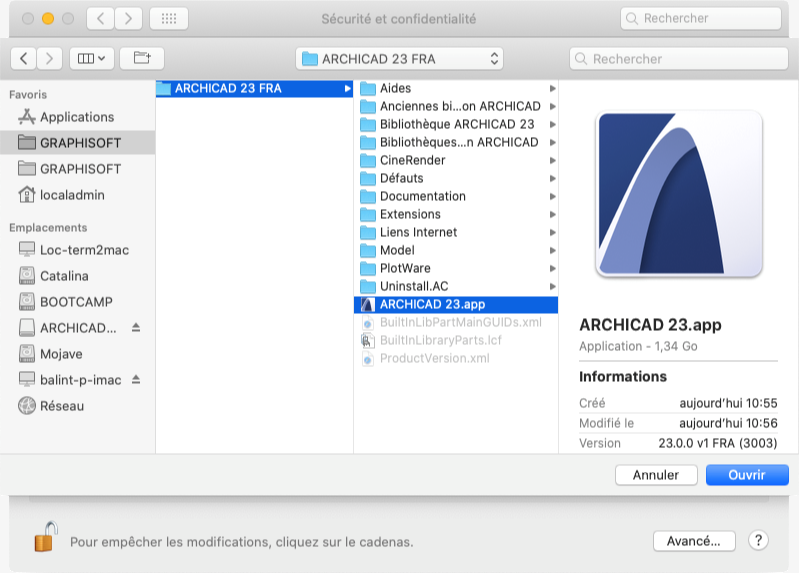
Task: Click the file dialog search field
Action: pos(679,59)
